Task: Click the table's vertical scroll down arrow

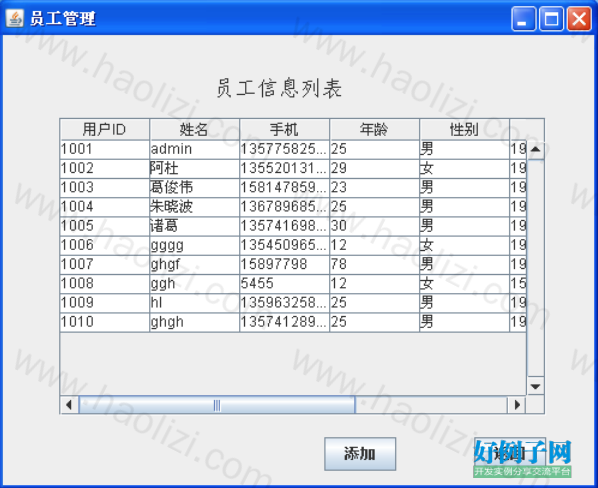Action: [x=535, y=387]
